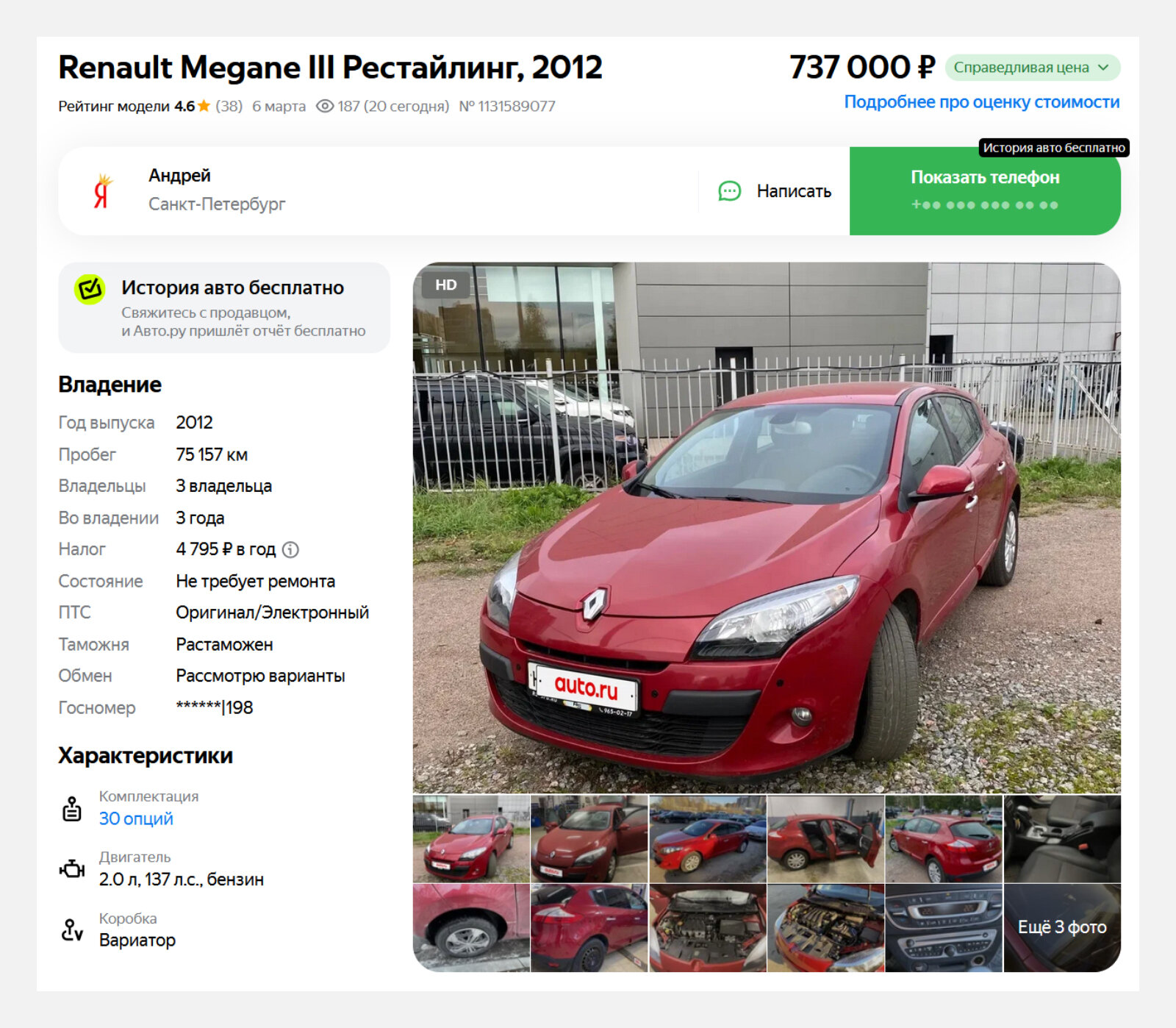Click the engine spec 2.0 л, 137 л.с., бензин
Image resolution: width=1176 pixels, height=1028 pixels.
click(182, 879)
